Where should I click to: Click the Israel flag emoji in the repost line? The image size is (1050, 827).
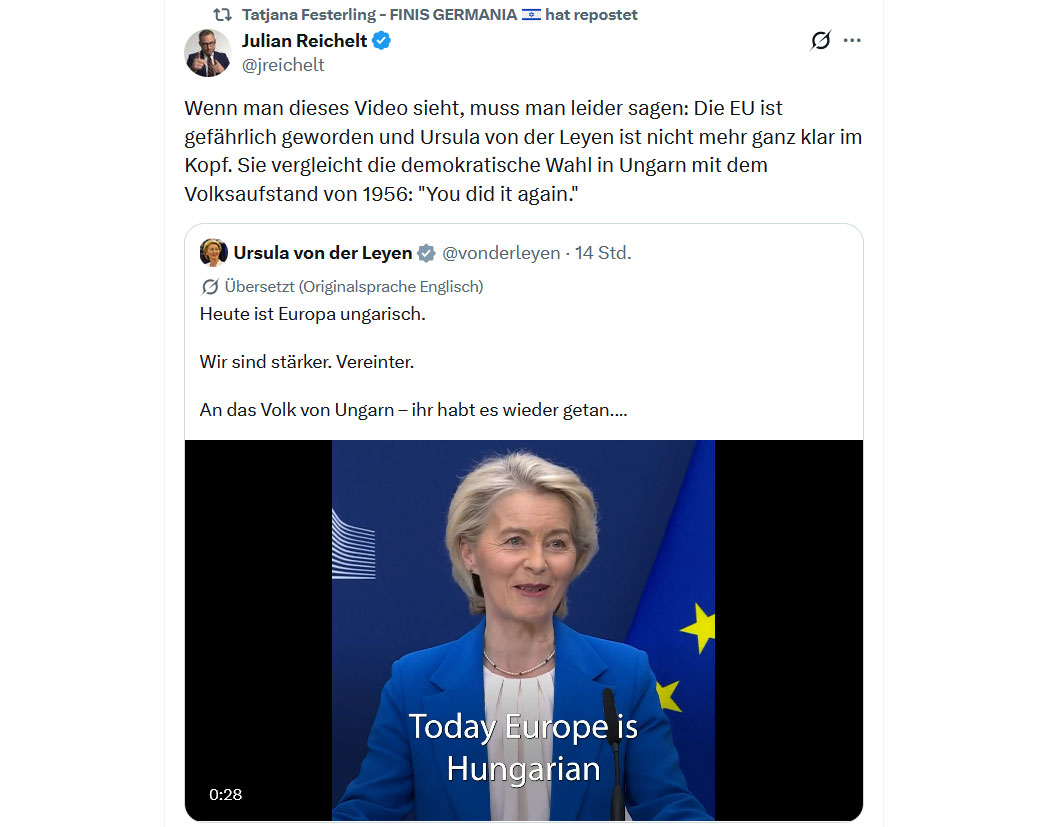(531, 14)
